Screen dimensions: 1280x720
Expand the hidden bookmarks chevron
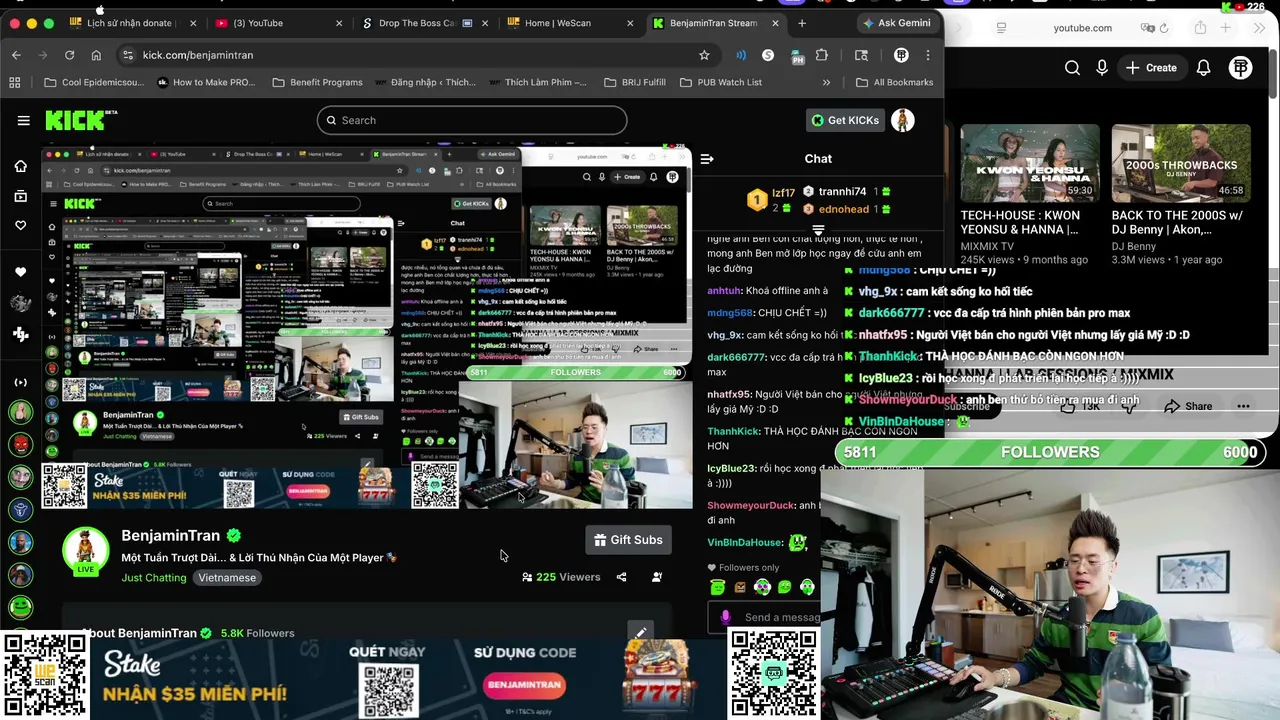[x=826, y=82]
